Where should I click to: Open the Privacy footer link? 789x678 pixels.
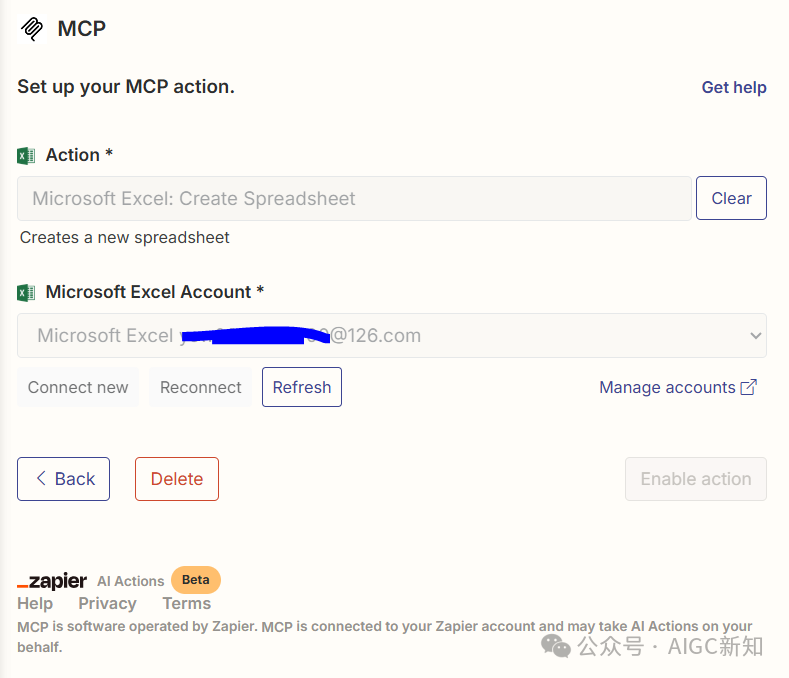(107, 603)
